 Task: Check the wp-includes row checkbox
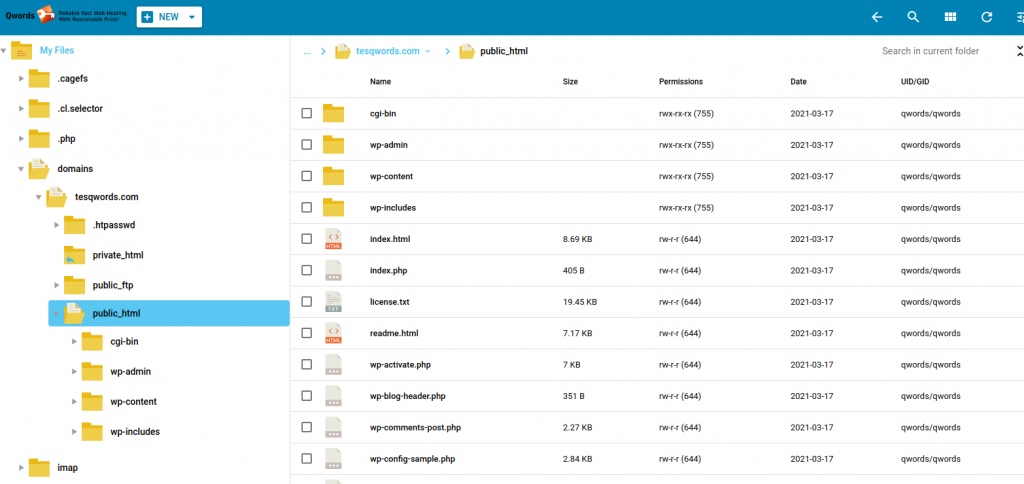tap(306, 207)
